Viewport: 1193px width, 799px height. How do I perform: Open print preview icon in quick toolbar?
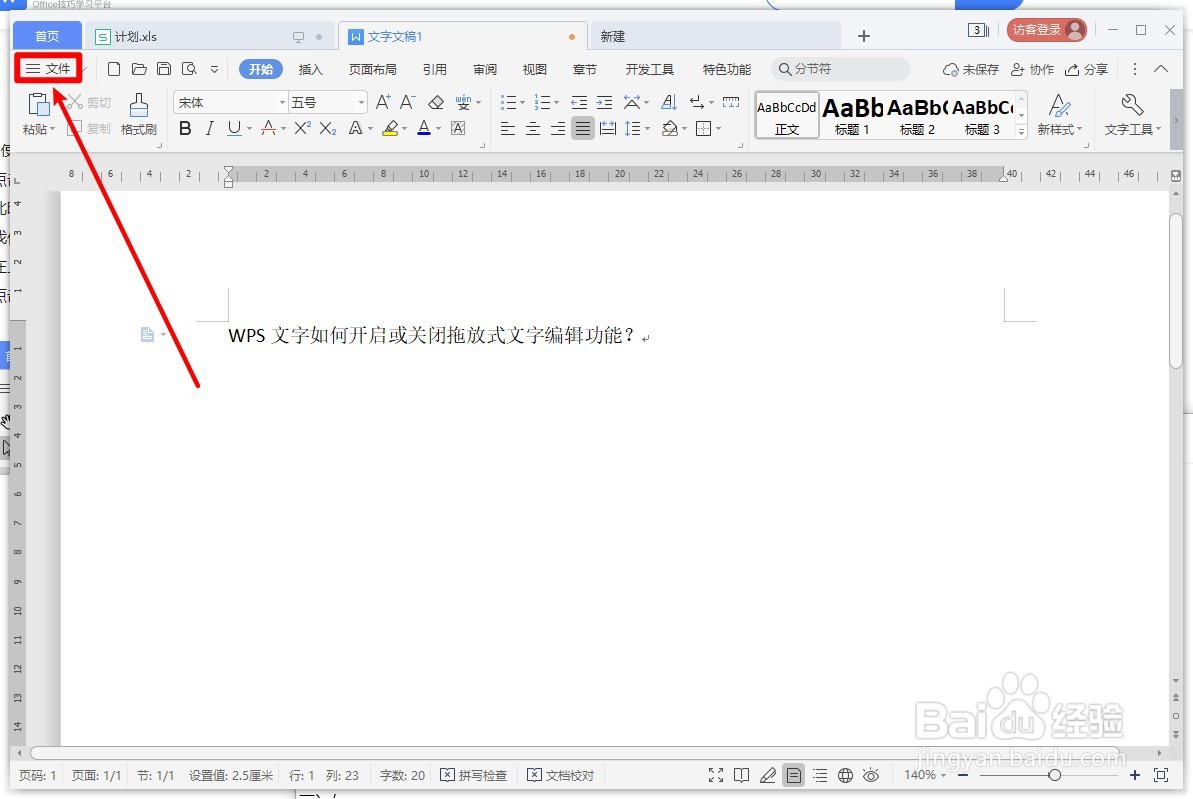point(189,69)
